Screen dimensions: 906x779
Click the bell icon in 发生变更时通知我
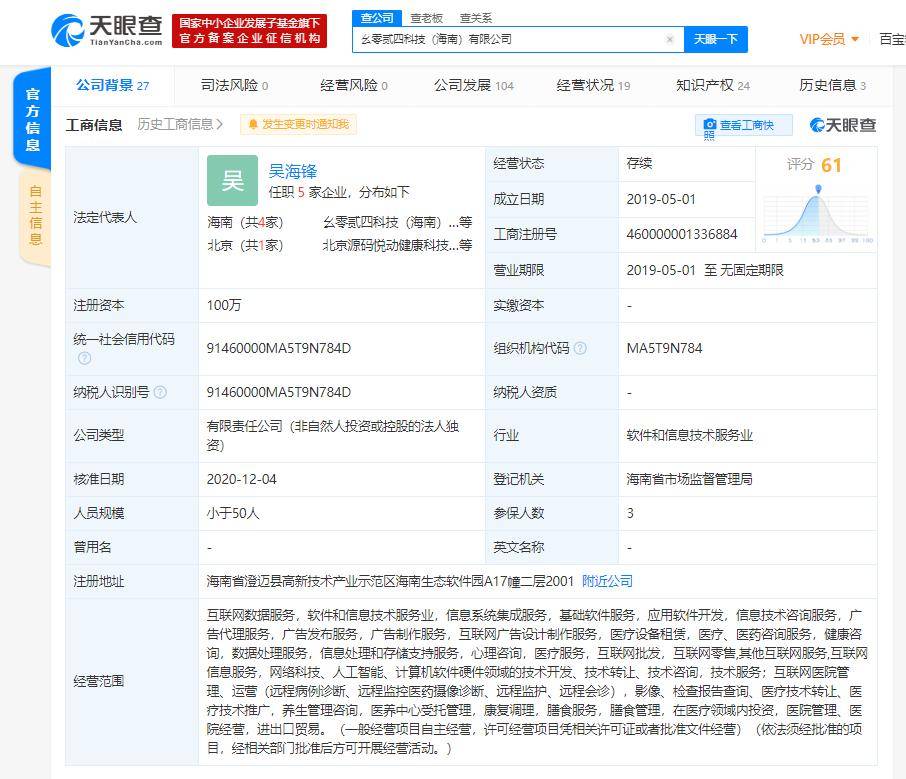tap(253, 124)
